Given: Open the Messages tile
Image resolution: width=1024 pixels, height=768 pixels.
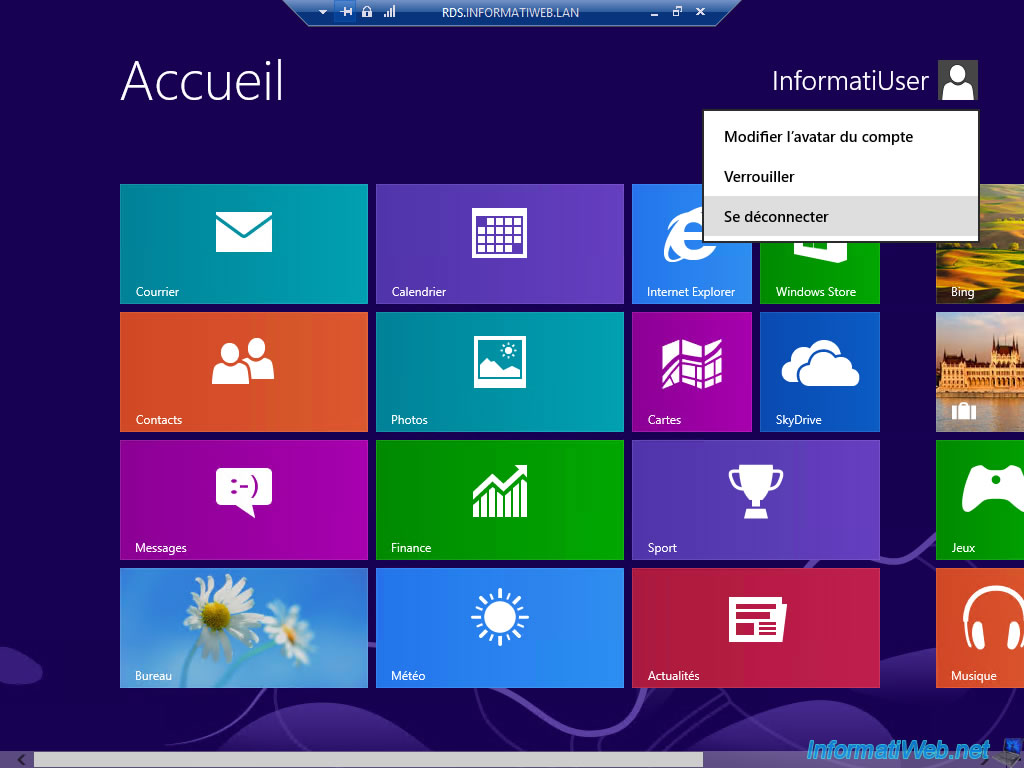Looking at the screenshot, I should [244, 500].
